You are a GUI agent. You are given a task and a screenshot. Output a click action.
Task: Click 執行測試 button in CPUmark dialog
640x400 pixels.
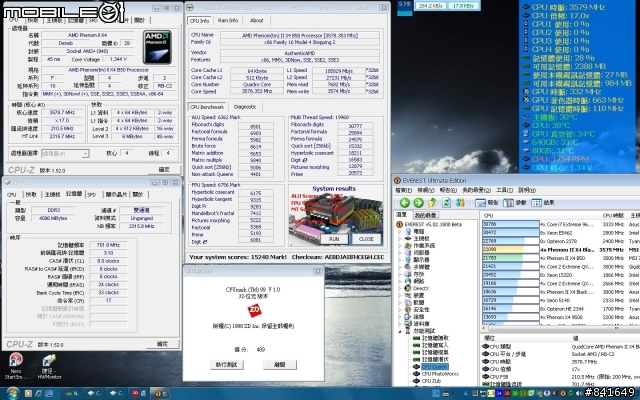(x=227, y=364)
